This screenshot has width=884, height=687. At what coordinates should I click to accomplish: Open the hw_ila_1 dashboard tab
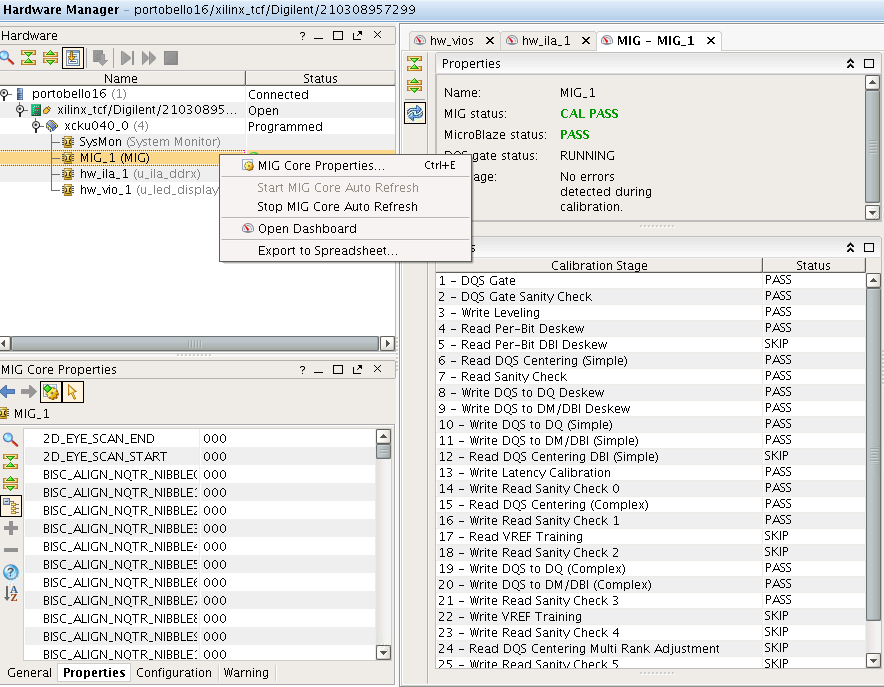pyautogui.click(x=547, y=41)
